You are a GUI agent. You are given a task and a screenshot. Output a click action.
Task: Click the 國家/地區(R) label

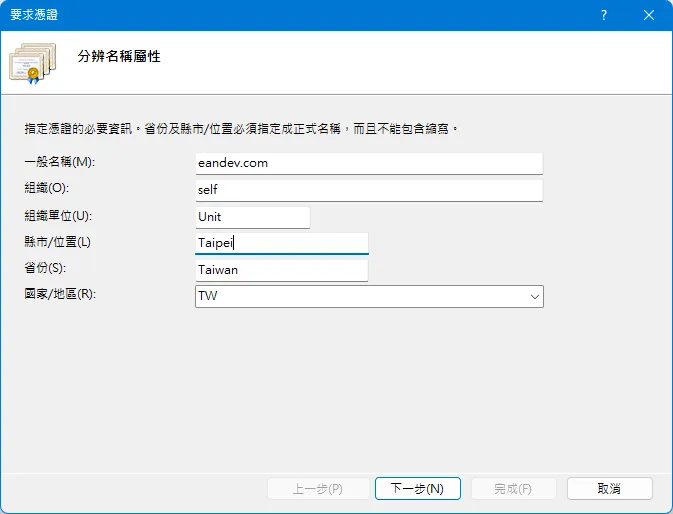(60, 295)
